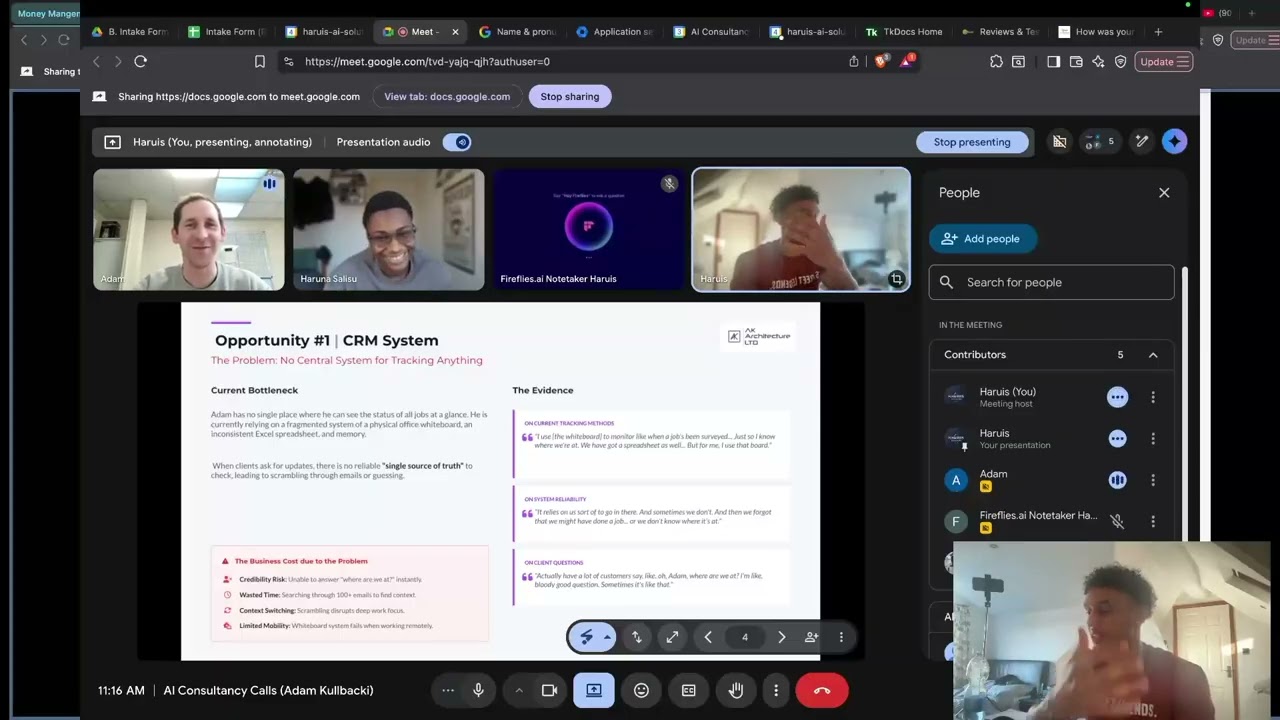The width and height of the screenshot is (1280, 720).
Task: Open Brave Shields lion icon
Action: pyautogui.click(x=881, y=62)
